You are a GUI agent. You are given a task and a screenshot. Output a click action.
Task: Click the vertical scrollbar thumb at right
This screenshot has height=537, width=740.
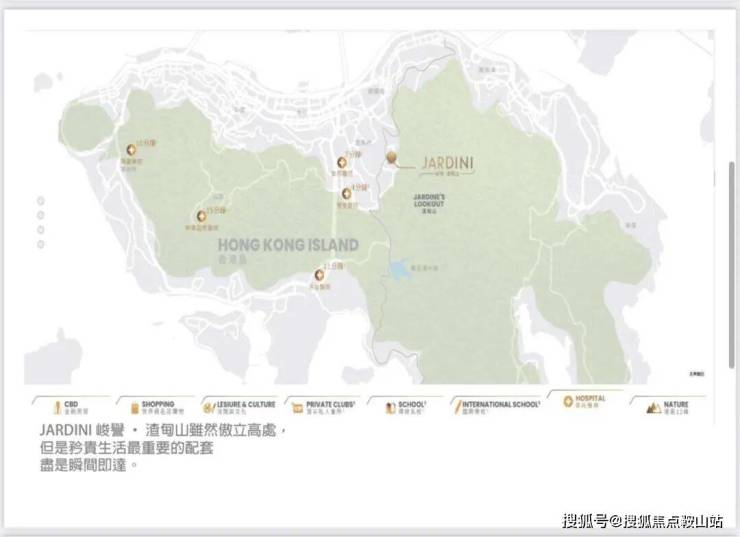732,264
